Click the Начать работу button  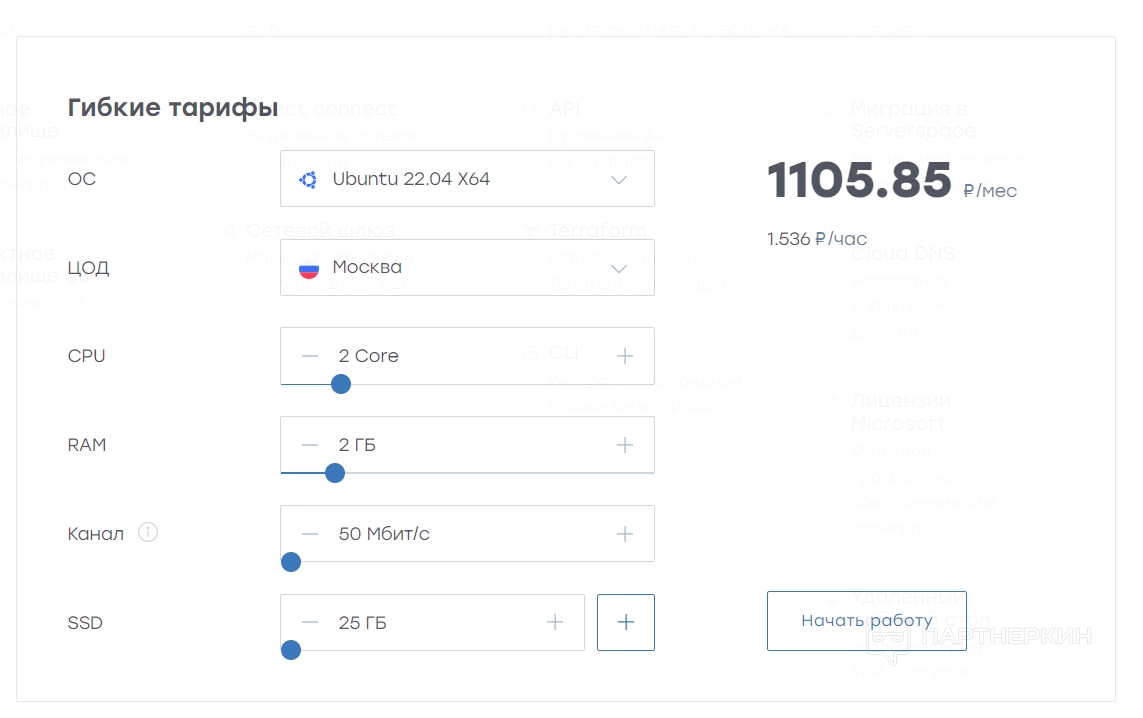[x=866, y=621]
